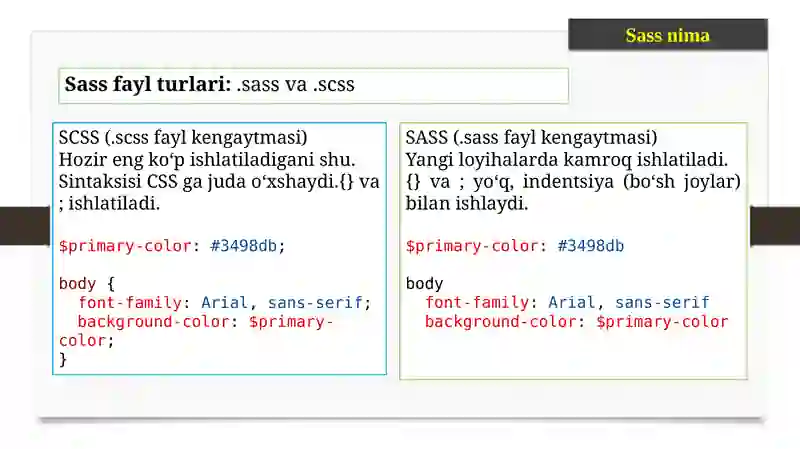Click the "SCSS (.scss fayl kengaytmasi)" line
Screen dimensions: 800x449
[183, 137]
